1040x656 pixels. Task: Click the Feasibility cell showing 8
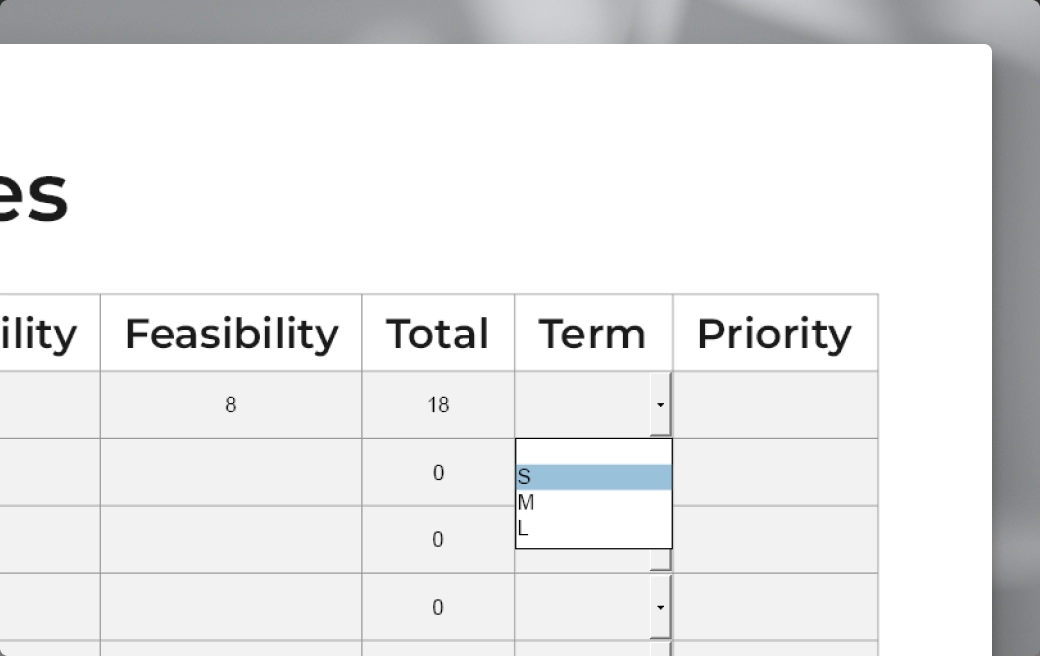point(231,405)
